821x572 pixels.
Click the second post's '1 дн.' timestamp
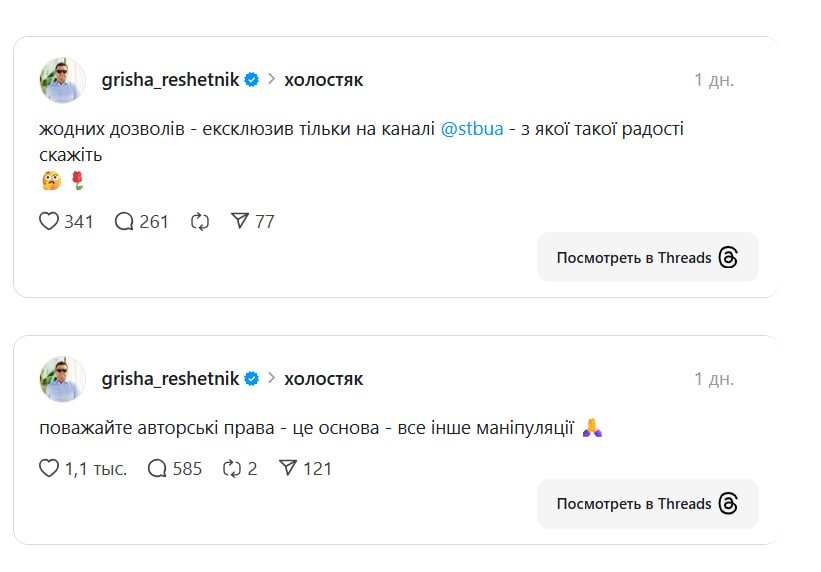tap(714, 379)
